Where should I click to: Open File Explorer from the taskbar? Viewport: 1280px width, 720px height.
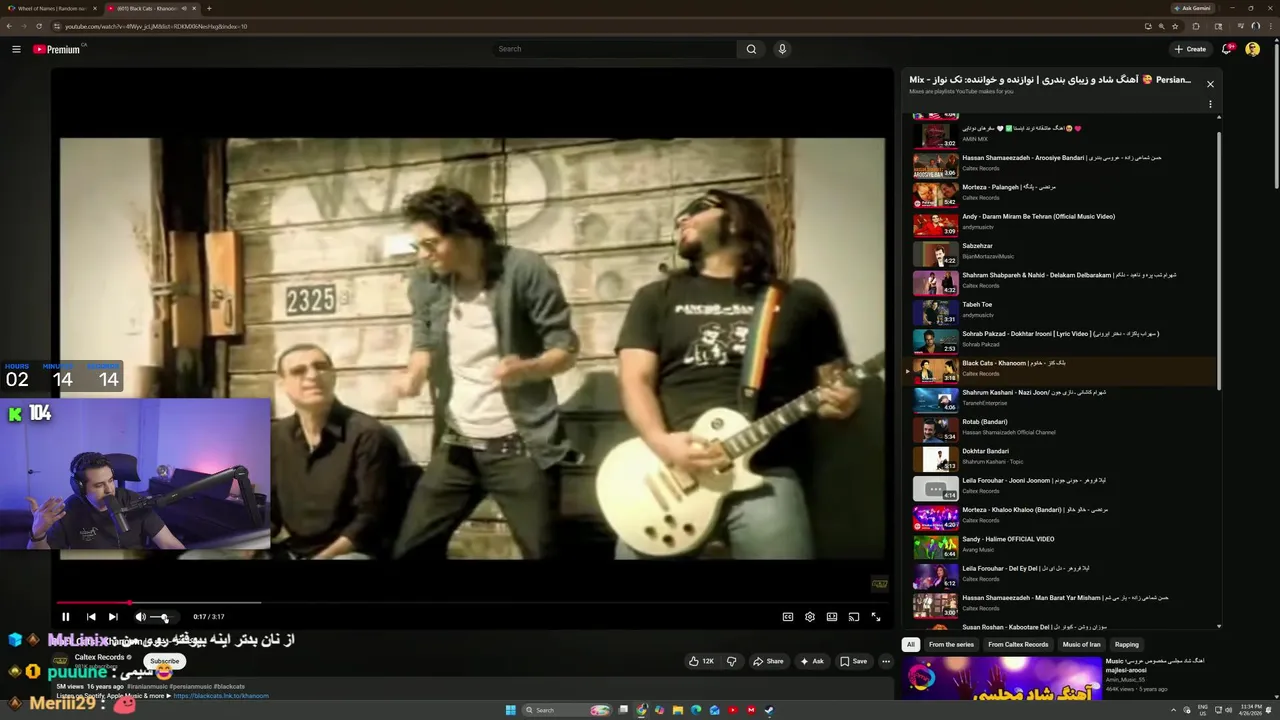point(678,710)
